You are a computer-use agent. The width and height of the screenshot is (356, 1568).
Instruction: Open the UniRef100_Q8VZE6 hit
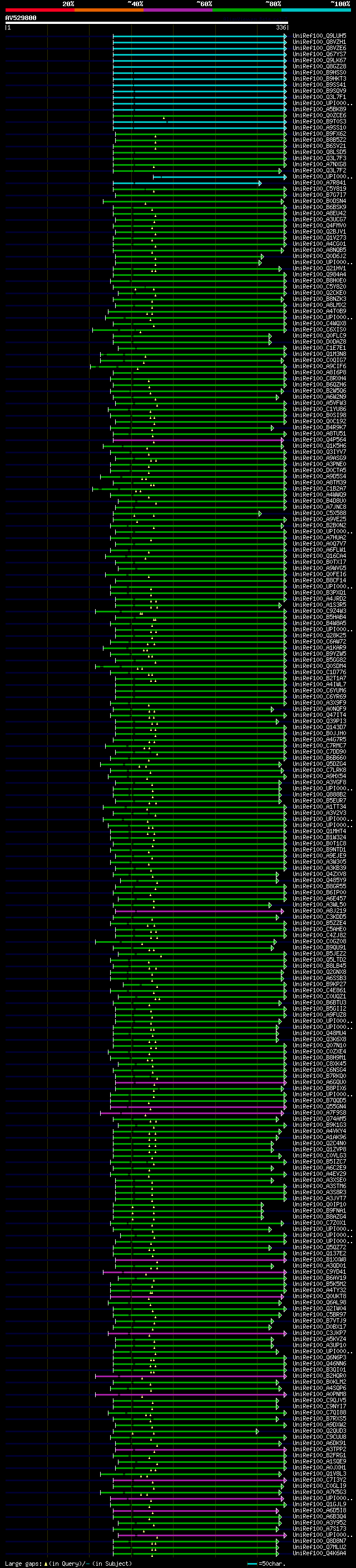[x=319, y=48]
